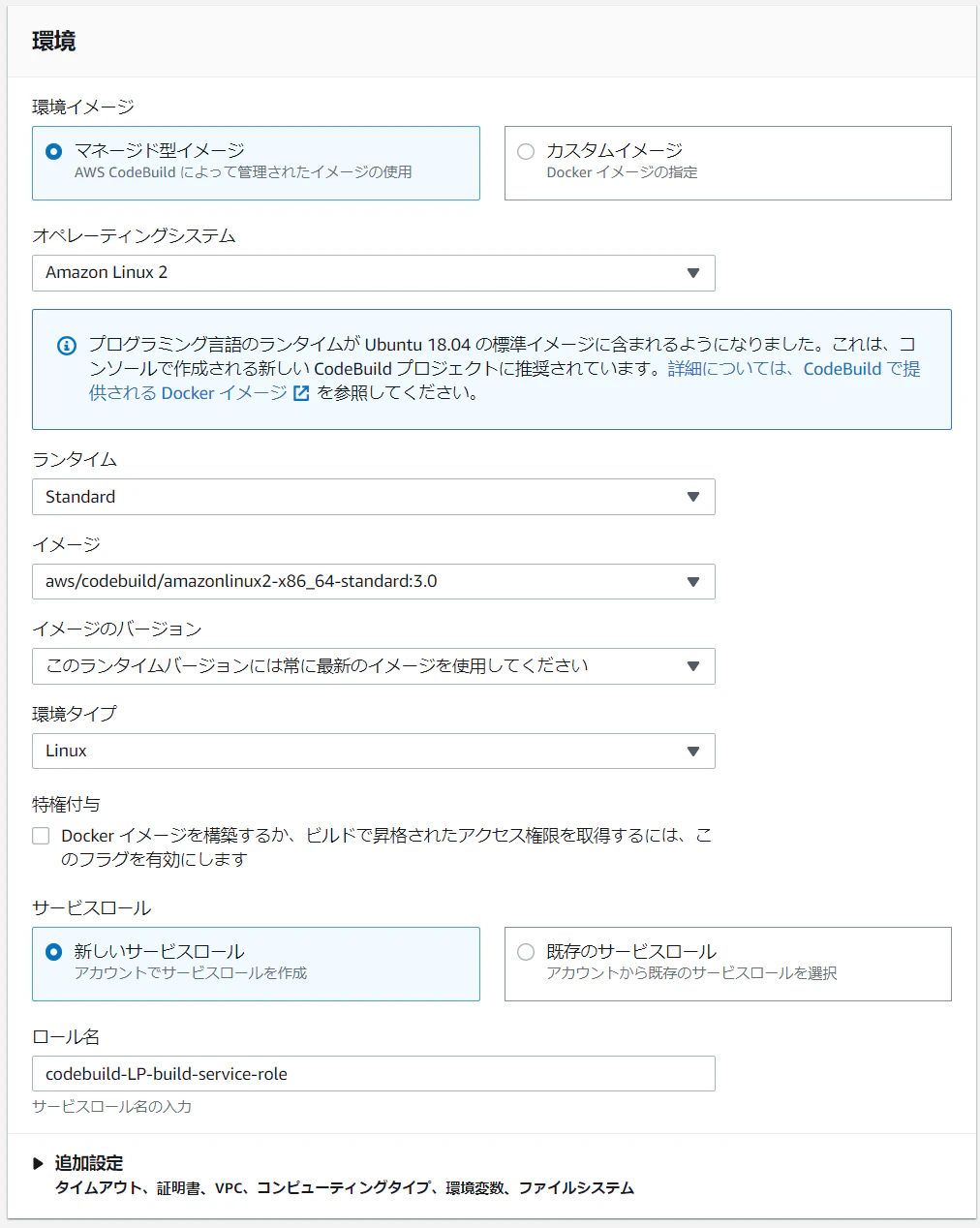Click the external link icon after Docker イメージ

pos(301,393)
